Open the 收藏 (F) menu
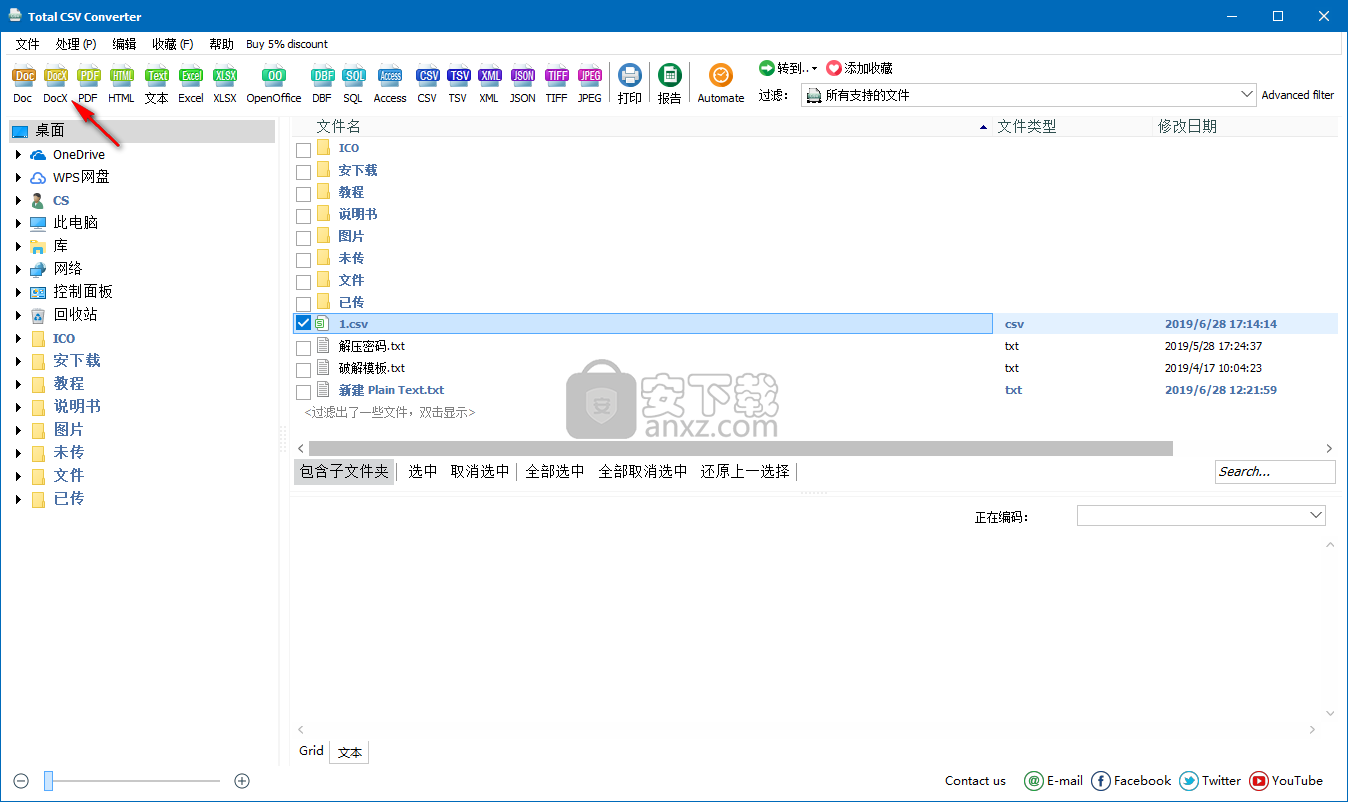Screen dimensions: 1348x802 [x=172, y=44]
